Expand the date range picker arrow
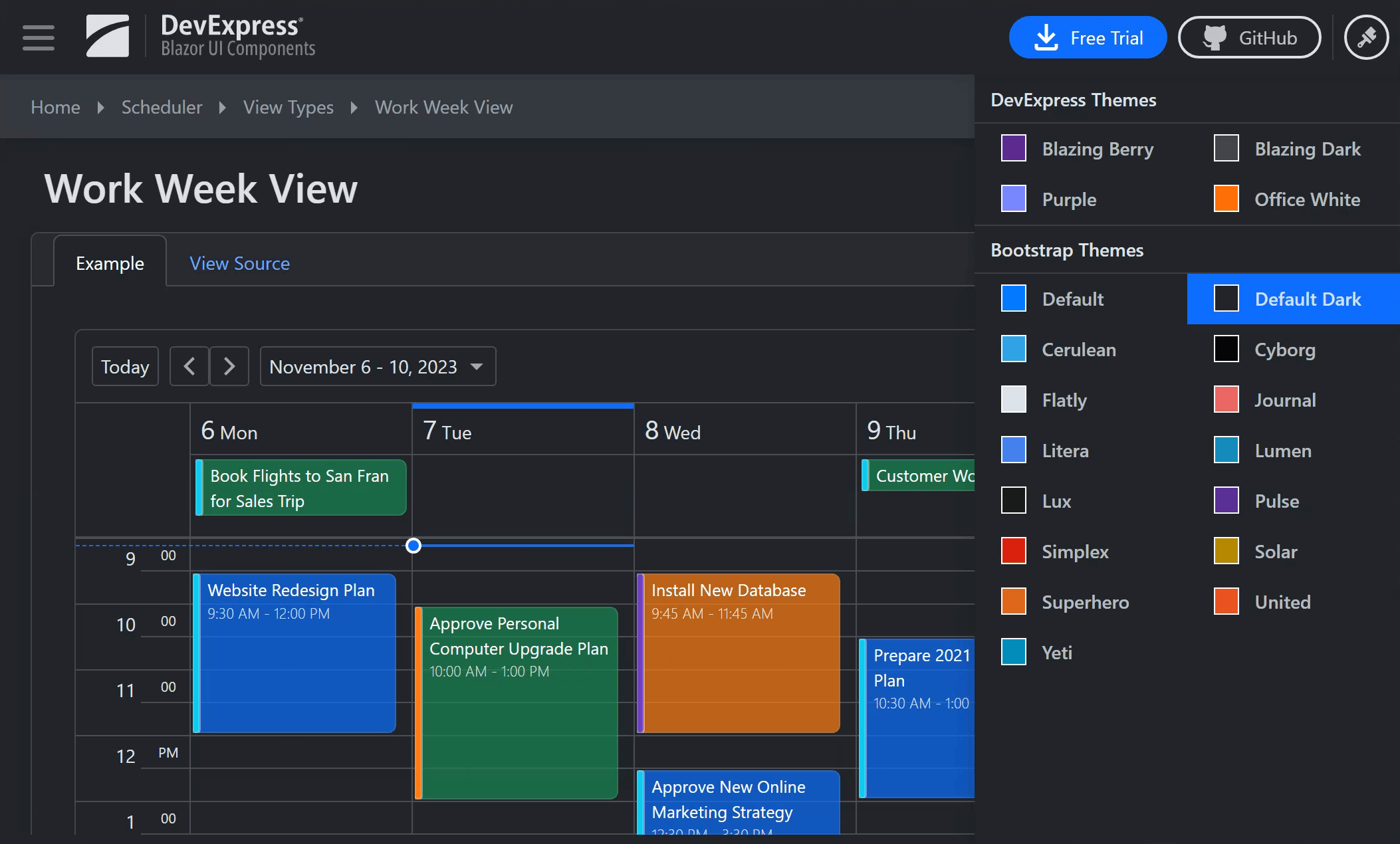The width and height of the screenshot is (1400, 844). pos(477,366)
